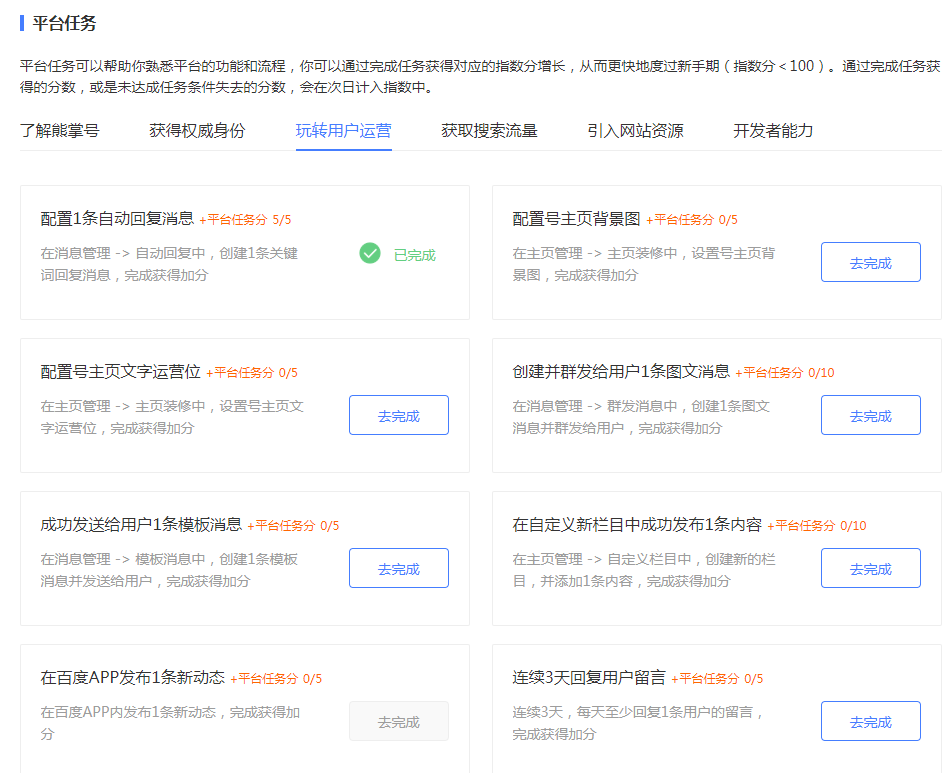The height and width of the screenshot is (773, 950).
Task: Click the grayed 去完成 for 百度APP动态 task
Action: (x=398, y=720)
